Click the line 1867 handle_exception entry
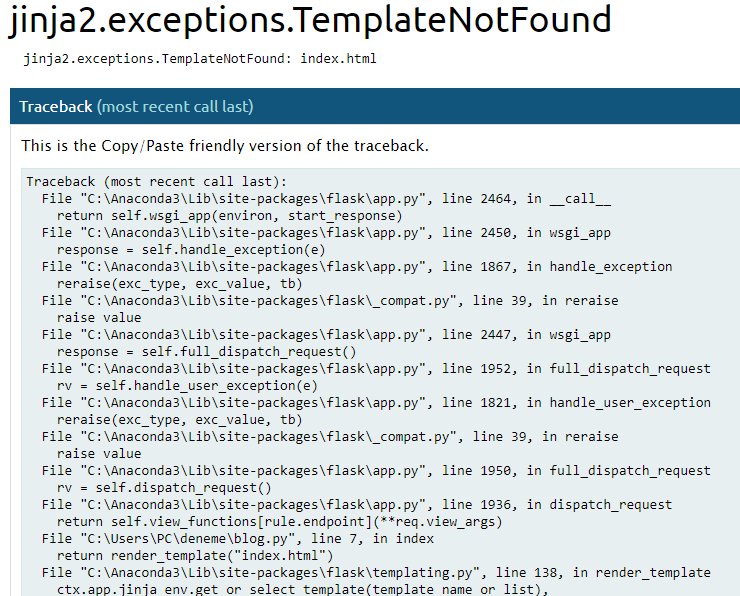This screenshot has height=596, width=740. pyautogui.click(x=357, y=267)
